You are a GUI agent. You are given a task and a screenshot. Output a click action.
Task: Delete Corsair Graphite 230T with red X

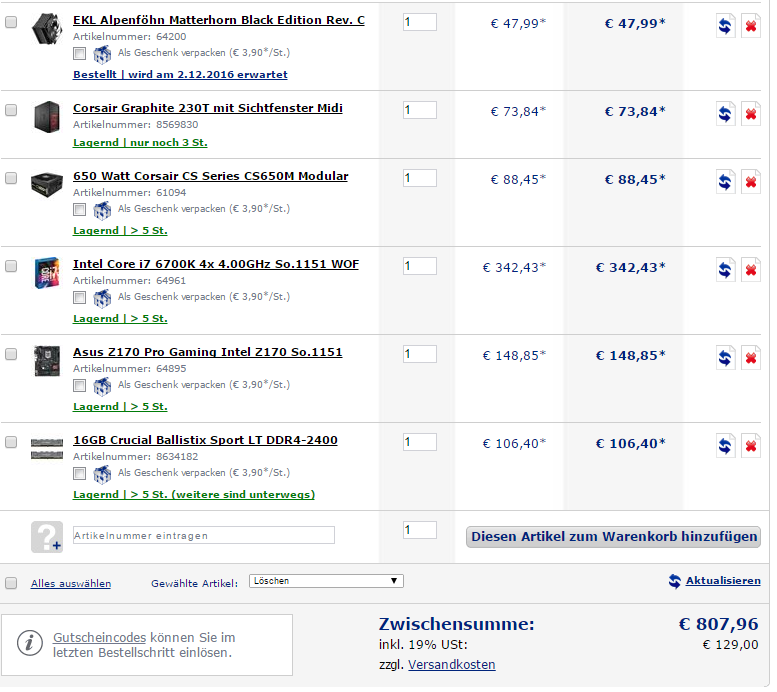click(x=751, y=114)
